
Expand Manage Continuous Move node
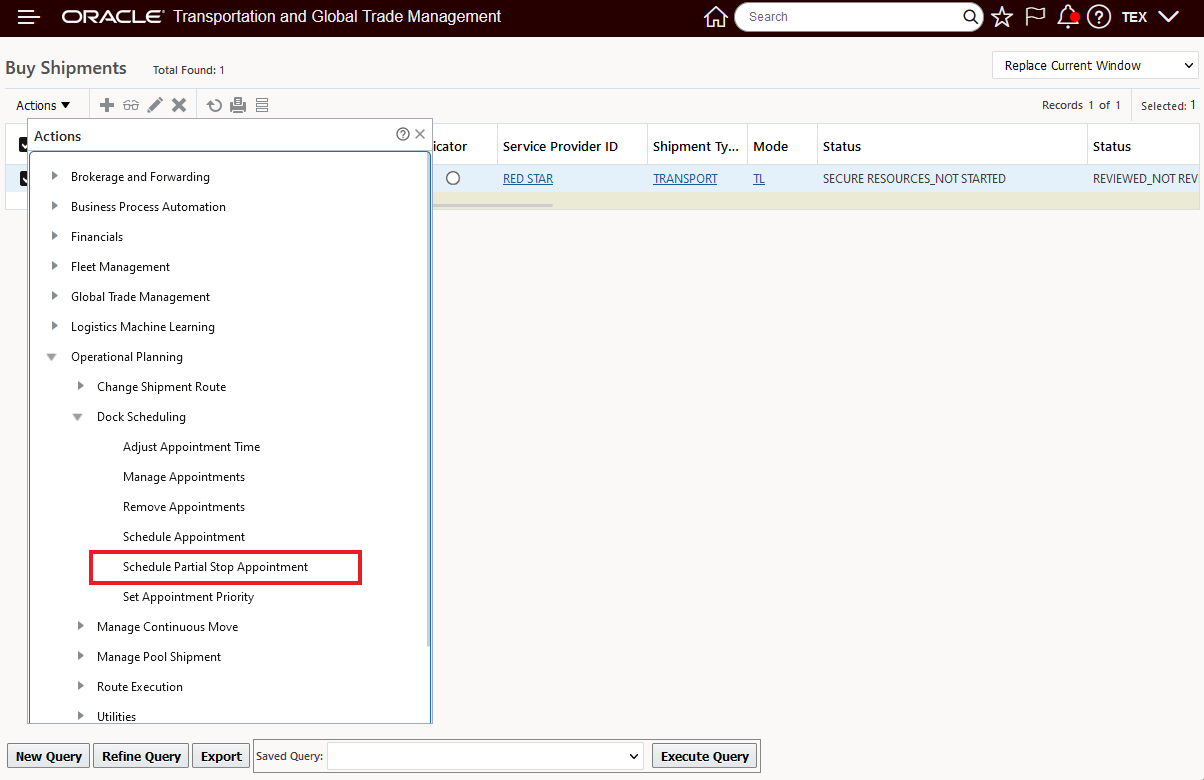coord(80,627)
